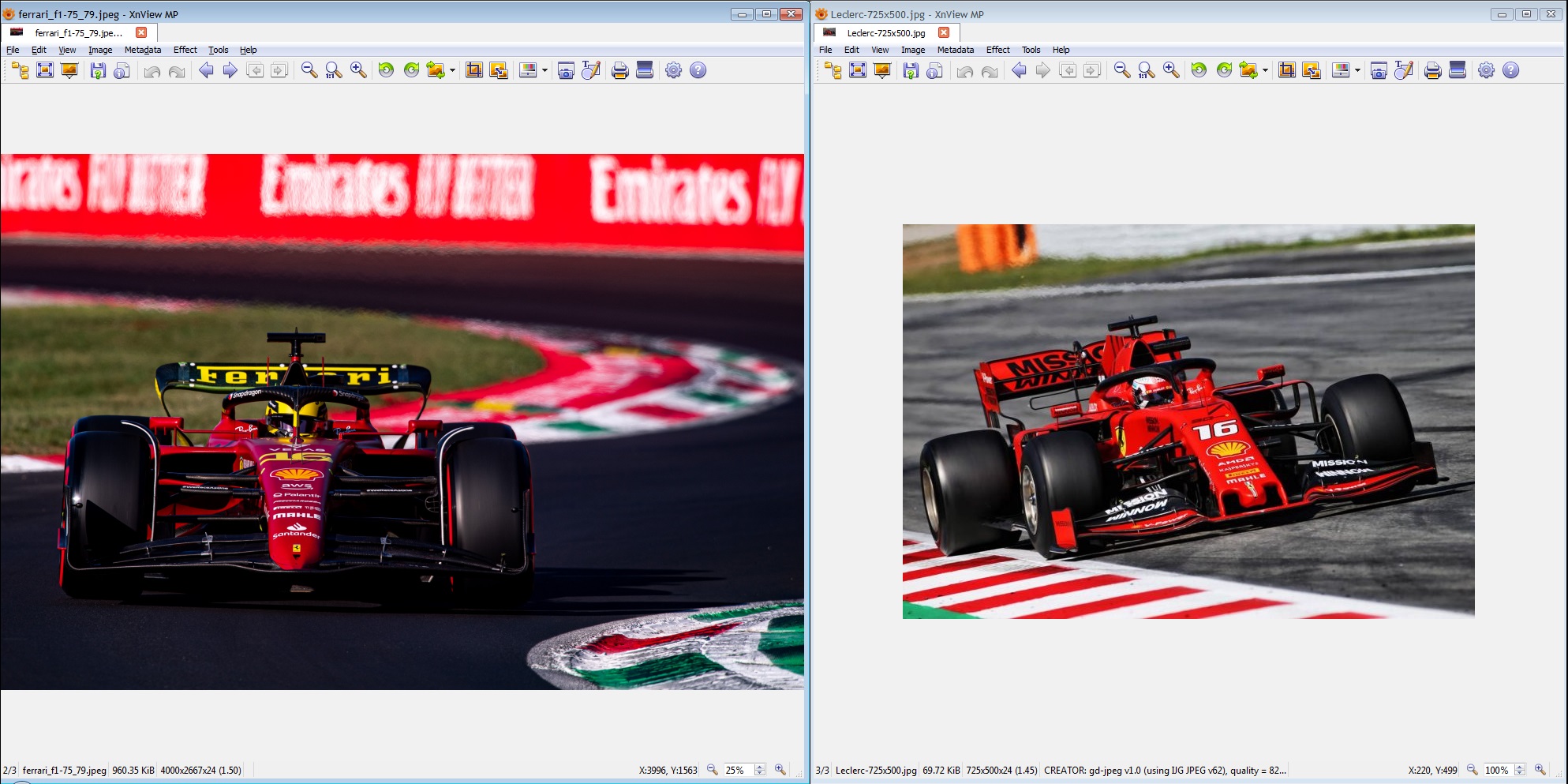Expand the adjust colors dropdown in the Leclerc toolbar
Screen dimensions: 1568x784
tap(1357, 70)
